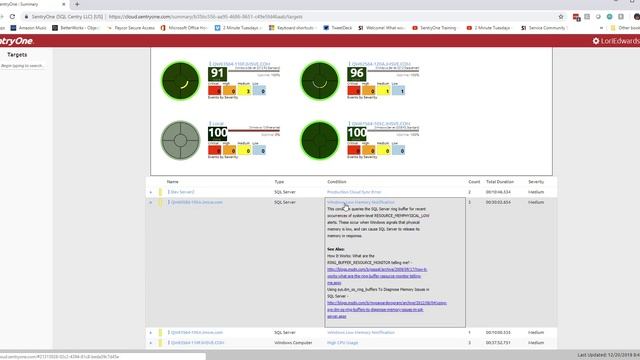Viewport: 640px width, 360px height.
Task: Click the 91 health score box
Action: click(x=218, y=74)
